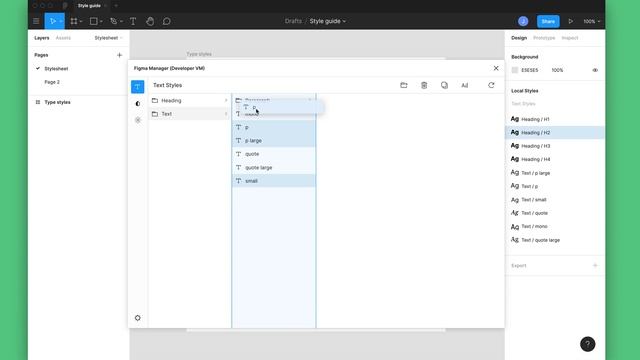Click the Drafts breadcrumb link

pos(293,21)
